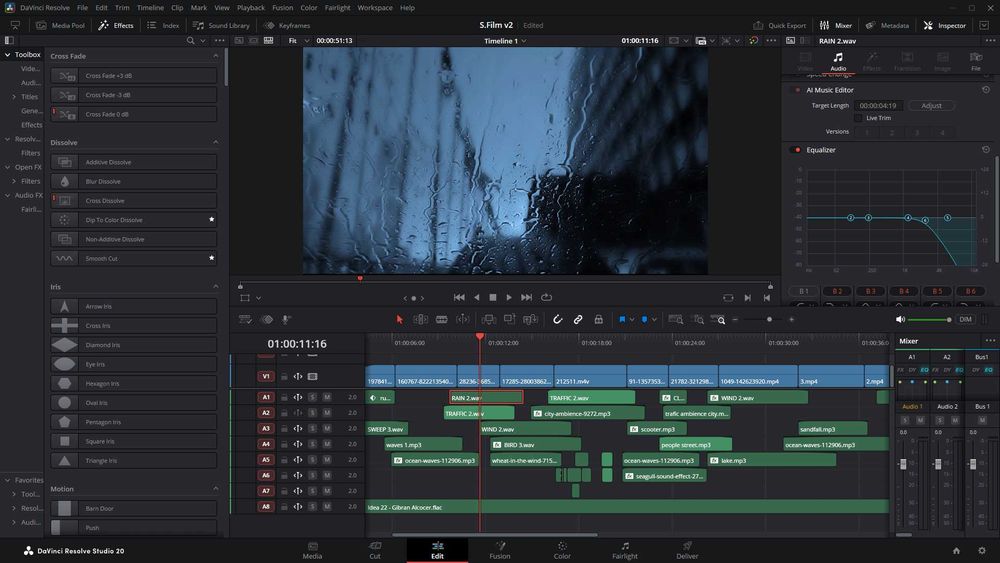Expand Titles in Toolbox tree

14,97
